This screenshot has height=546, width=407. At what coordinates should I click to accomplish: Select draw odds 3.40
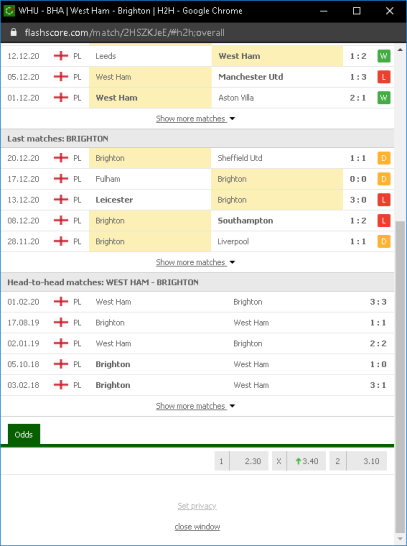point(299,461)
